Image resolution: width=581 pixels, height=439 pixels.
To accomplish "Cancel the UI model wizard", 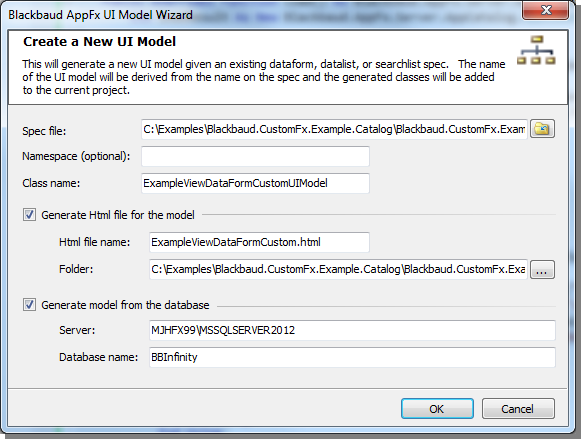I will pyautogui.click(x=518, y=409).
